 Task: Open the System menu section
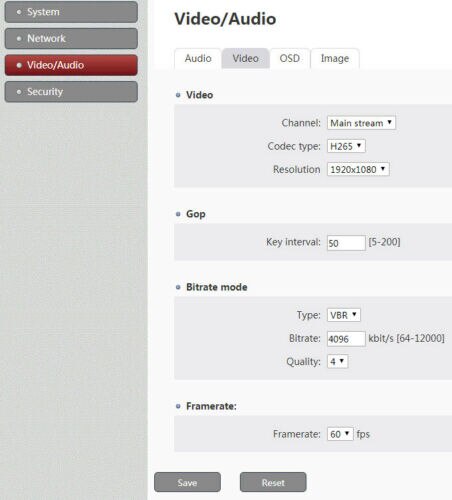click(x=71, y=12)
